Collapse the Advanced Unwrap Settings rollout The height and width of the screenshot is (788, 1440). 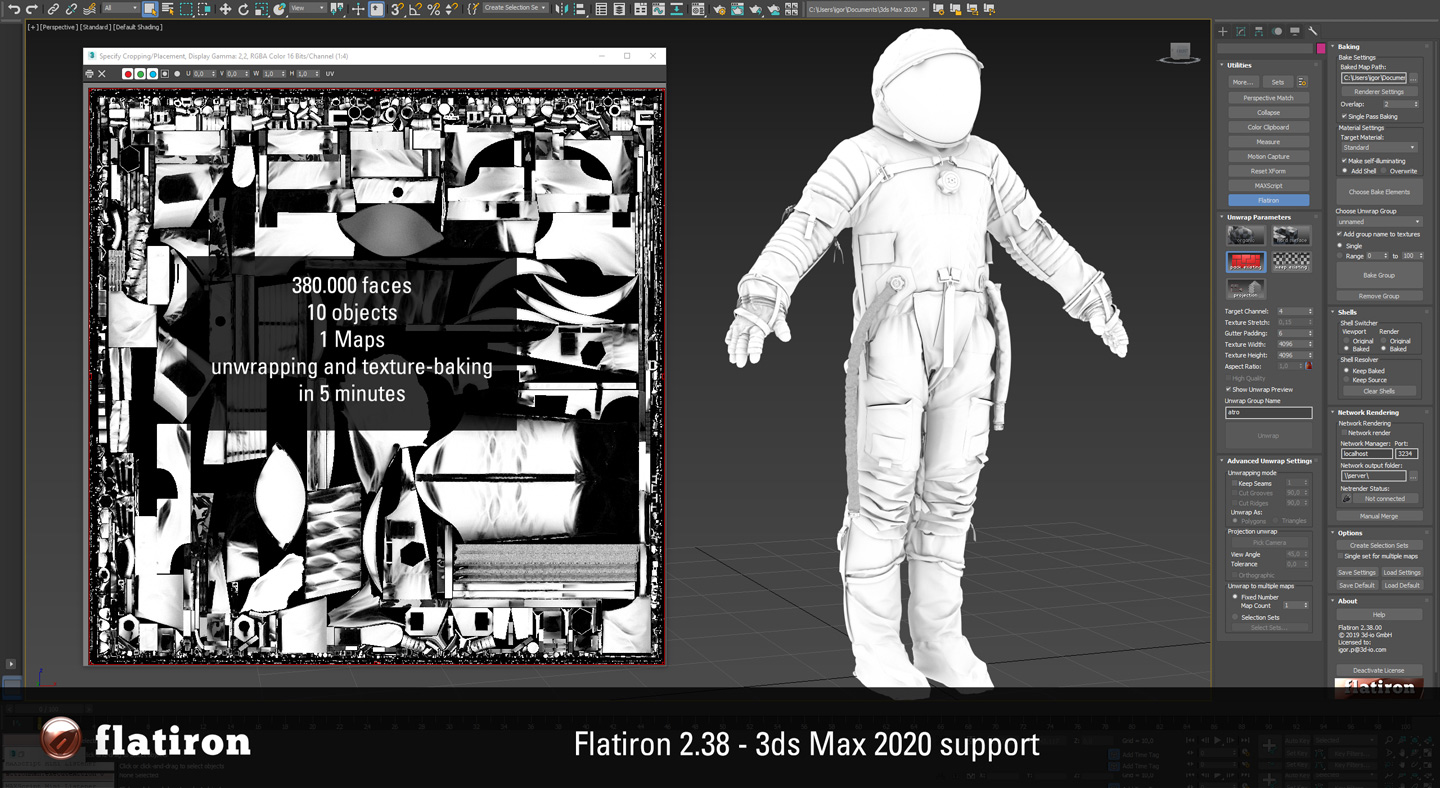tap(1221, 461)
